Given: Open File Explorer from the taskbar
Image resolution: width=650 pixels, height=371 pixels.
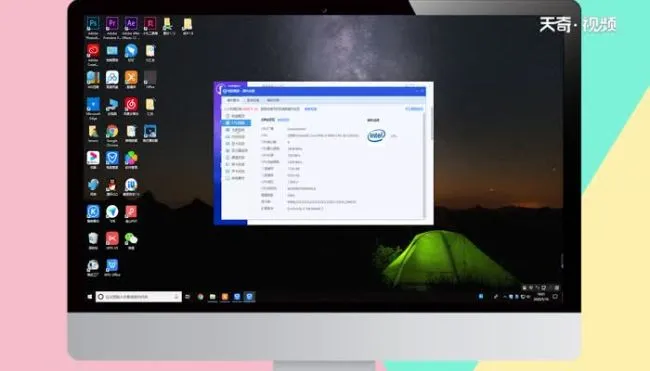Looking at the screenshot, I should (212, 297).
